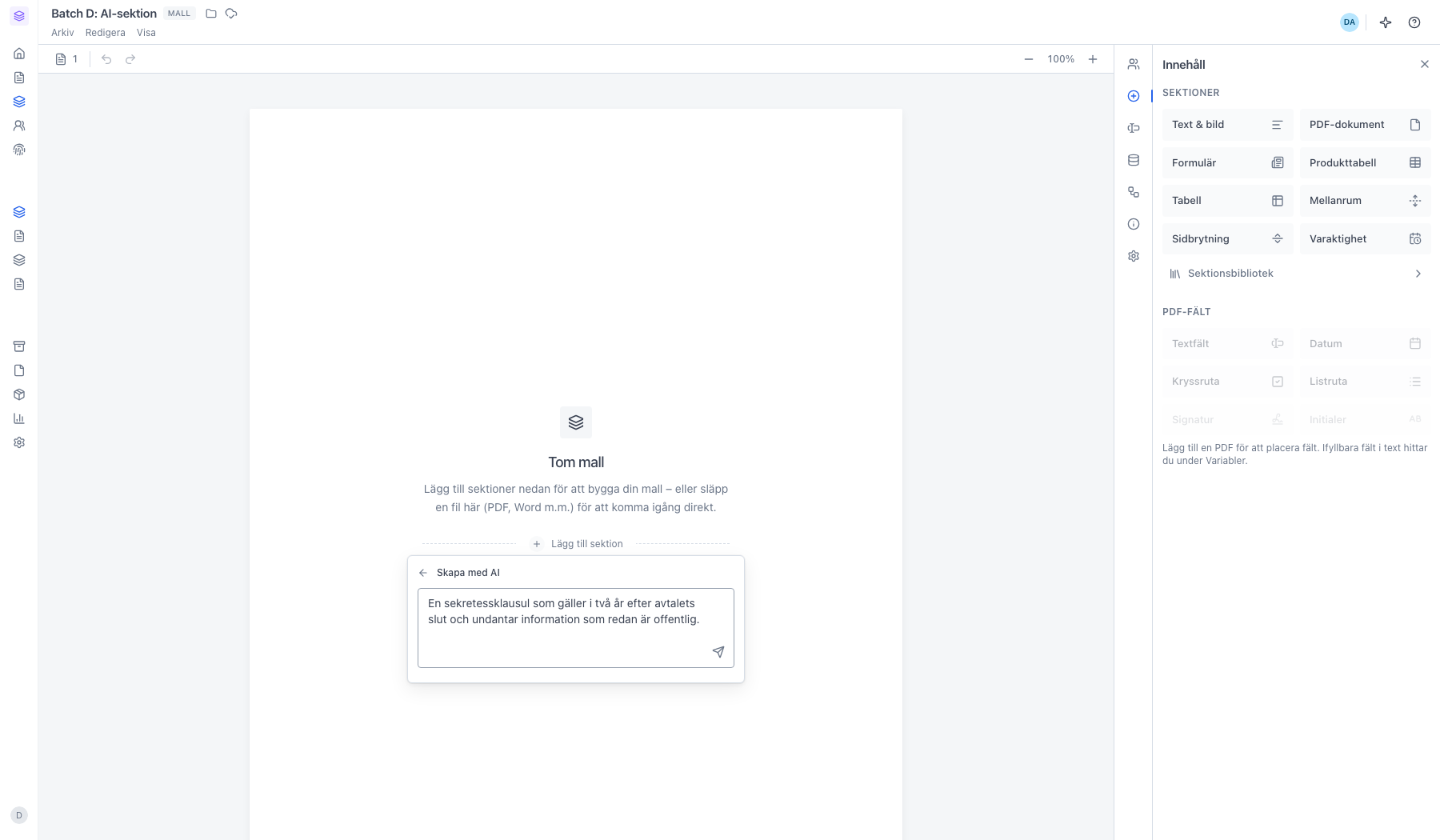Open the bar chart analytics icon
Image resolution: width=1440 pixels, height=840 pixels.
tap(19, 418)
